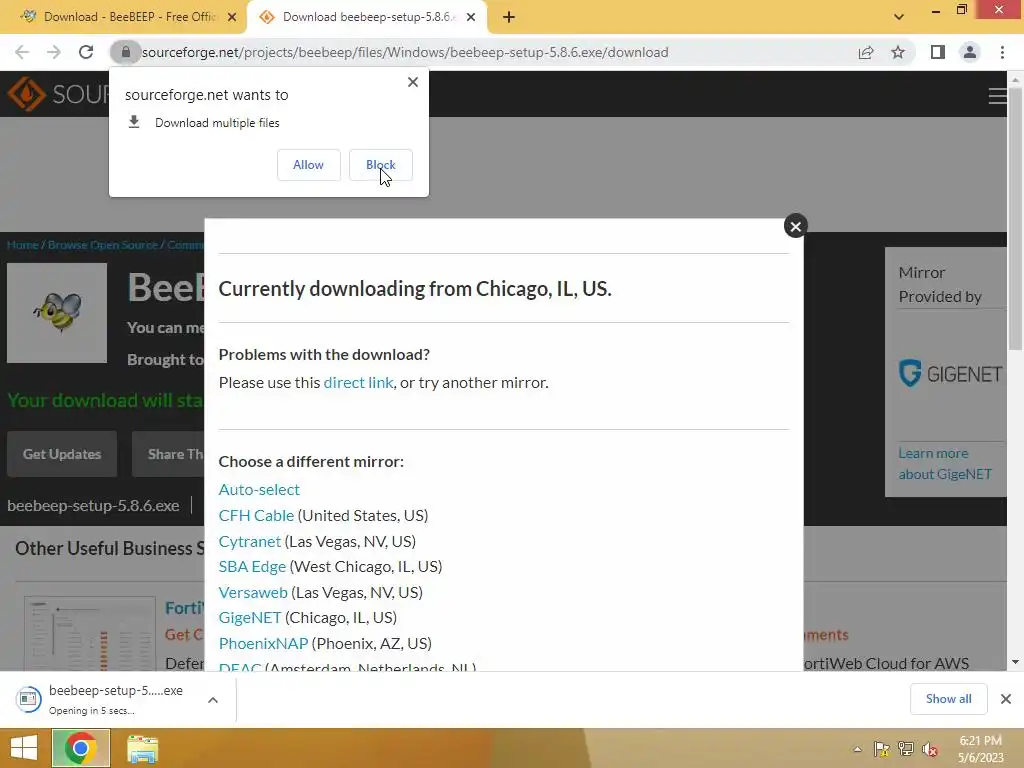Viewport: 1024px width, 768px height.
Task: Choose the Cytranet mirror
Action: click(x=249, y=541)
